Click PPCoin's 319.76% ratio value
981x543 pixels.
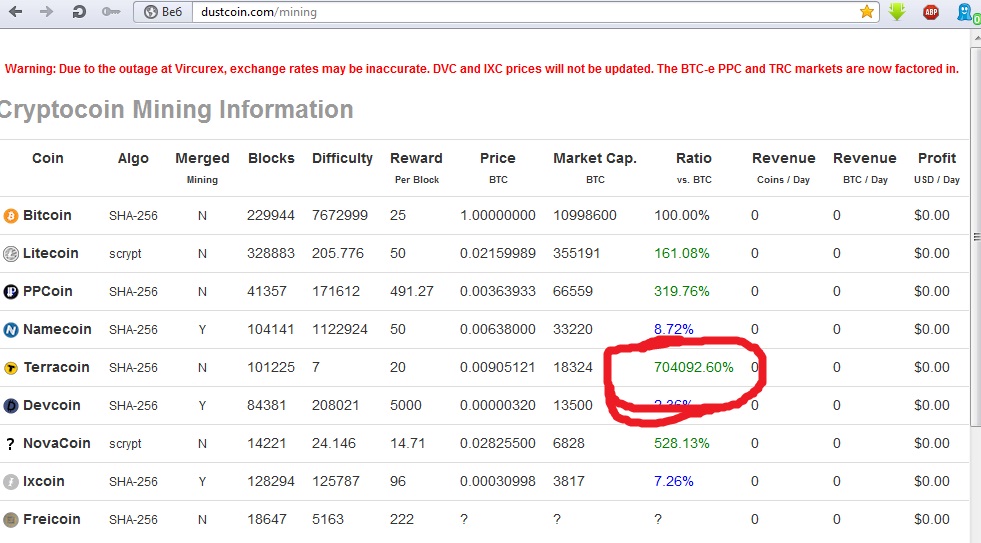pyautogui.click(x=681, y=292)
